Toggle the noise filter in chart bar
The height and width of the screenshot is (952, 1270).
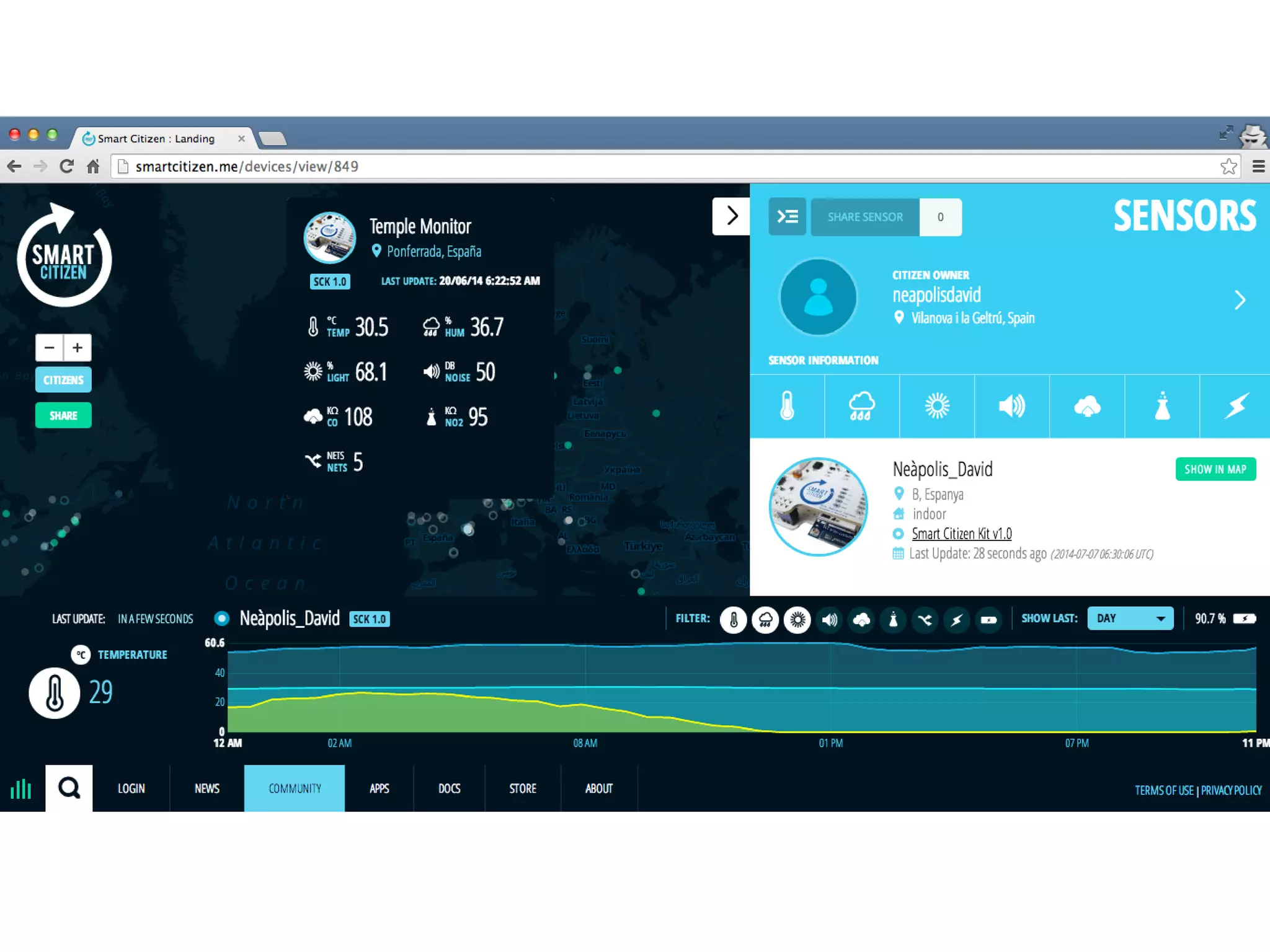pos(829,619)
